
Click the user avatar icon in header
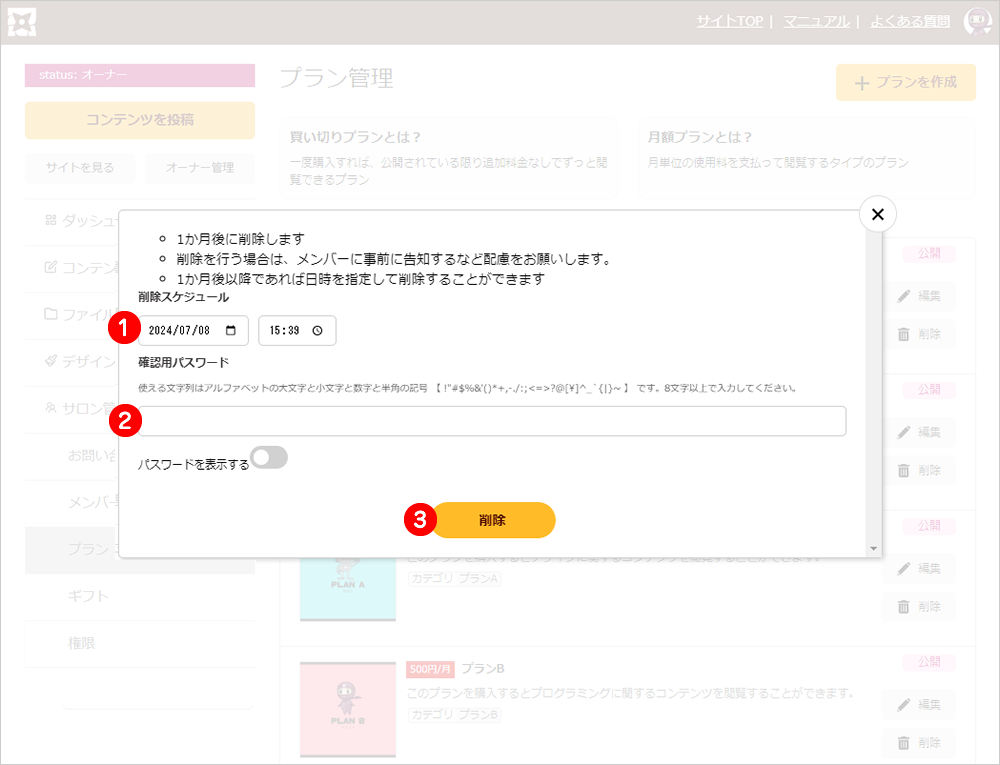click(976, 21)
